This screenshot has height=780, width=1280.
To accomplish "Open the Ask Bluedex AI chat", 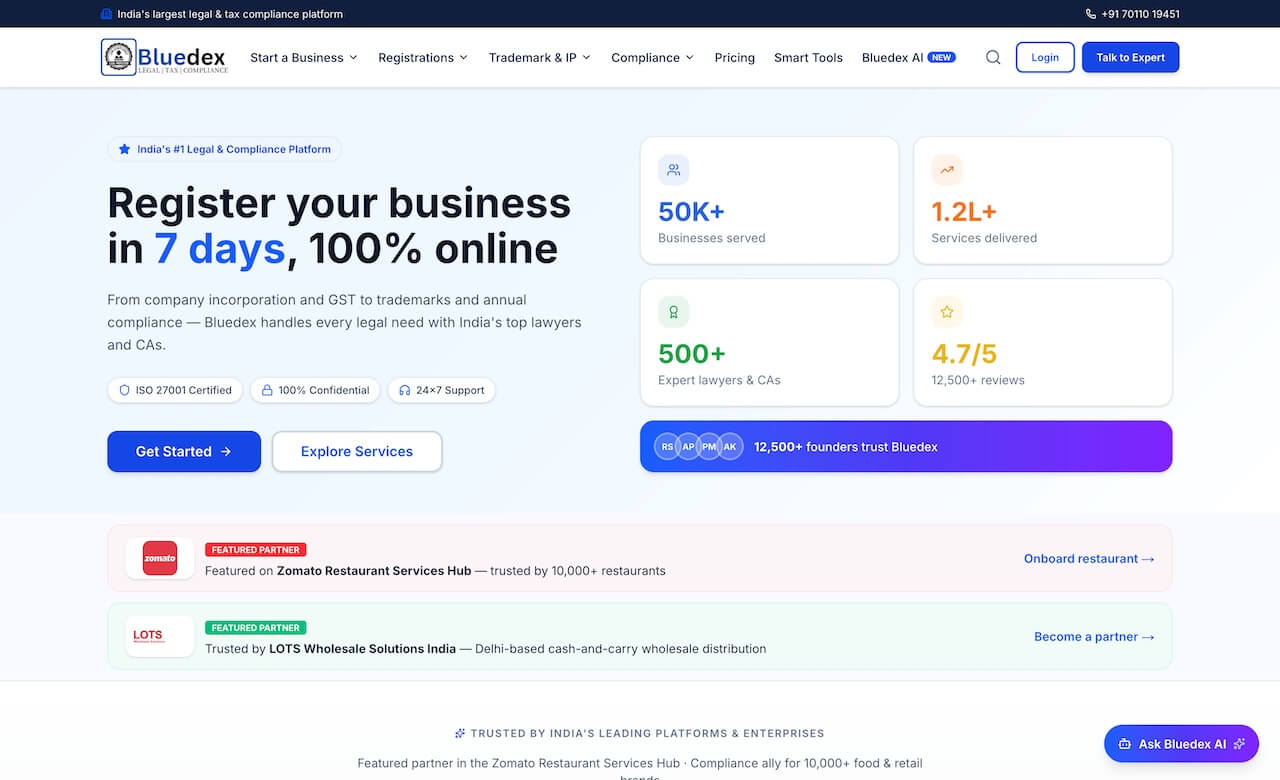I will click(x=1181, y=744).
